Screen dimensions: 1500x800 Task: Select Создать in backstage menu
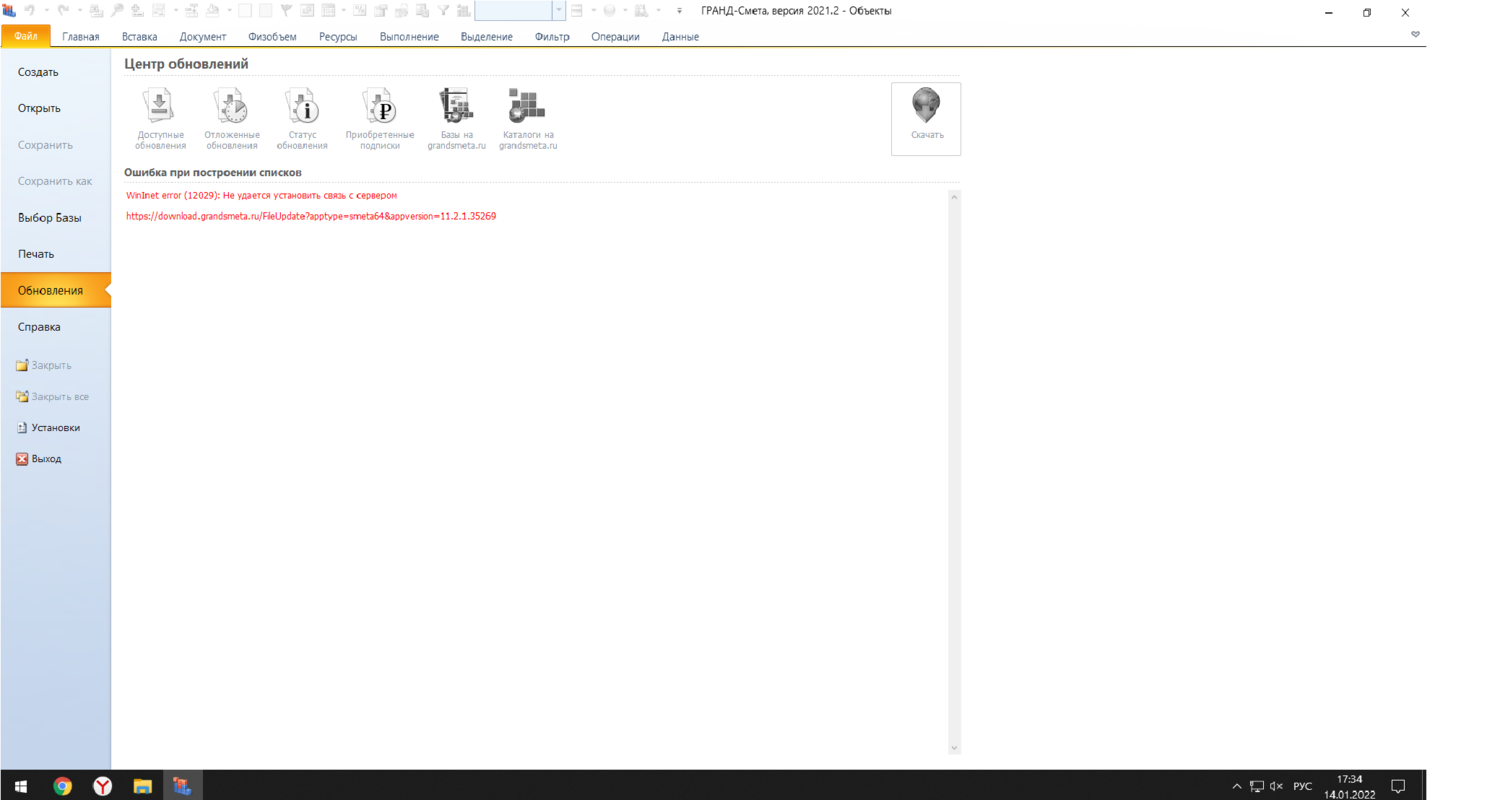pyautogui.click(x=56, y=72)
